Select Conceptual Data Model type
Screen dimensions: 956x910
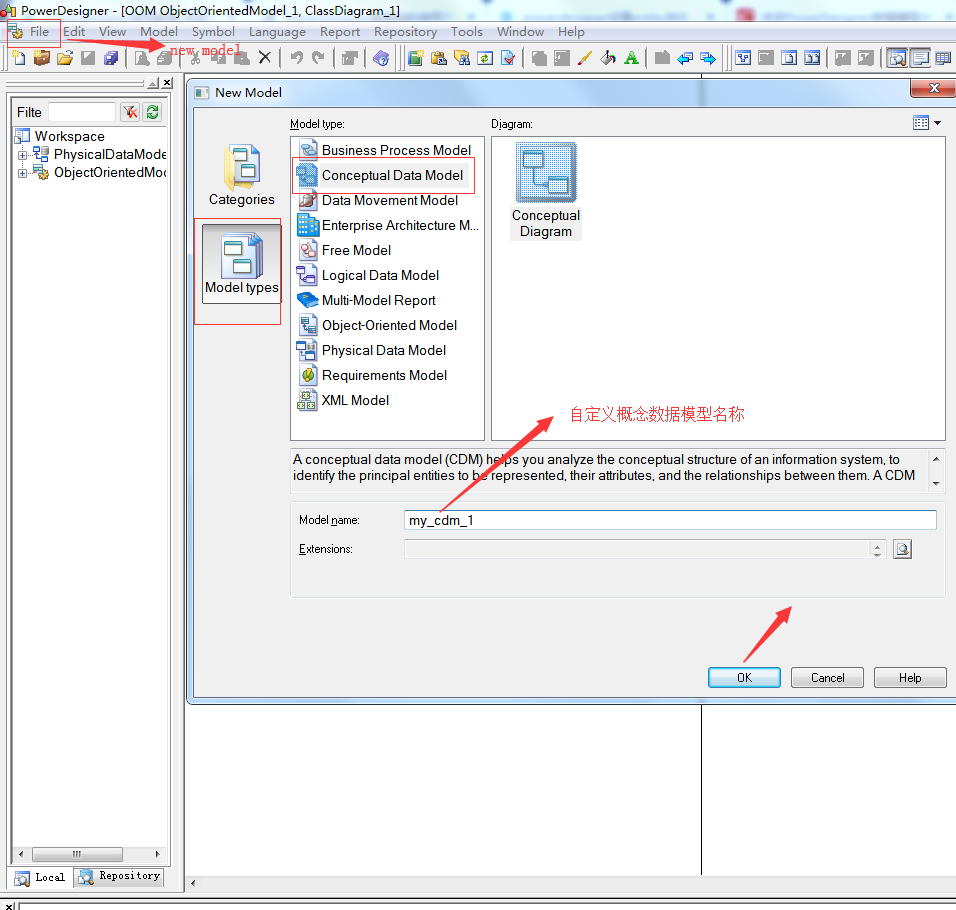tap(380, 175)
